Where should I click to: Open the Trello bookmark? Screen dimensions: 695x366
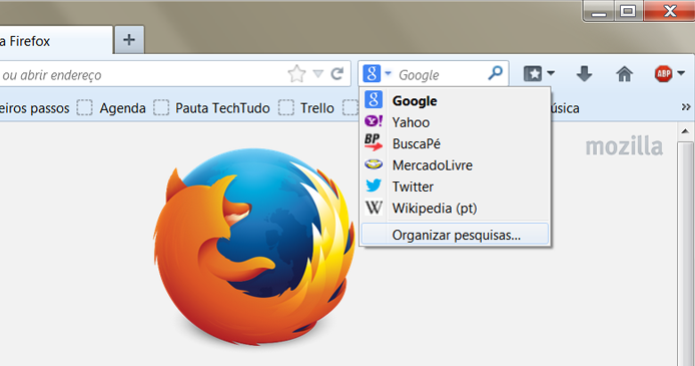306,108
